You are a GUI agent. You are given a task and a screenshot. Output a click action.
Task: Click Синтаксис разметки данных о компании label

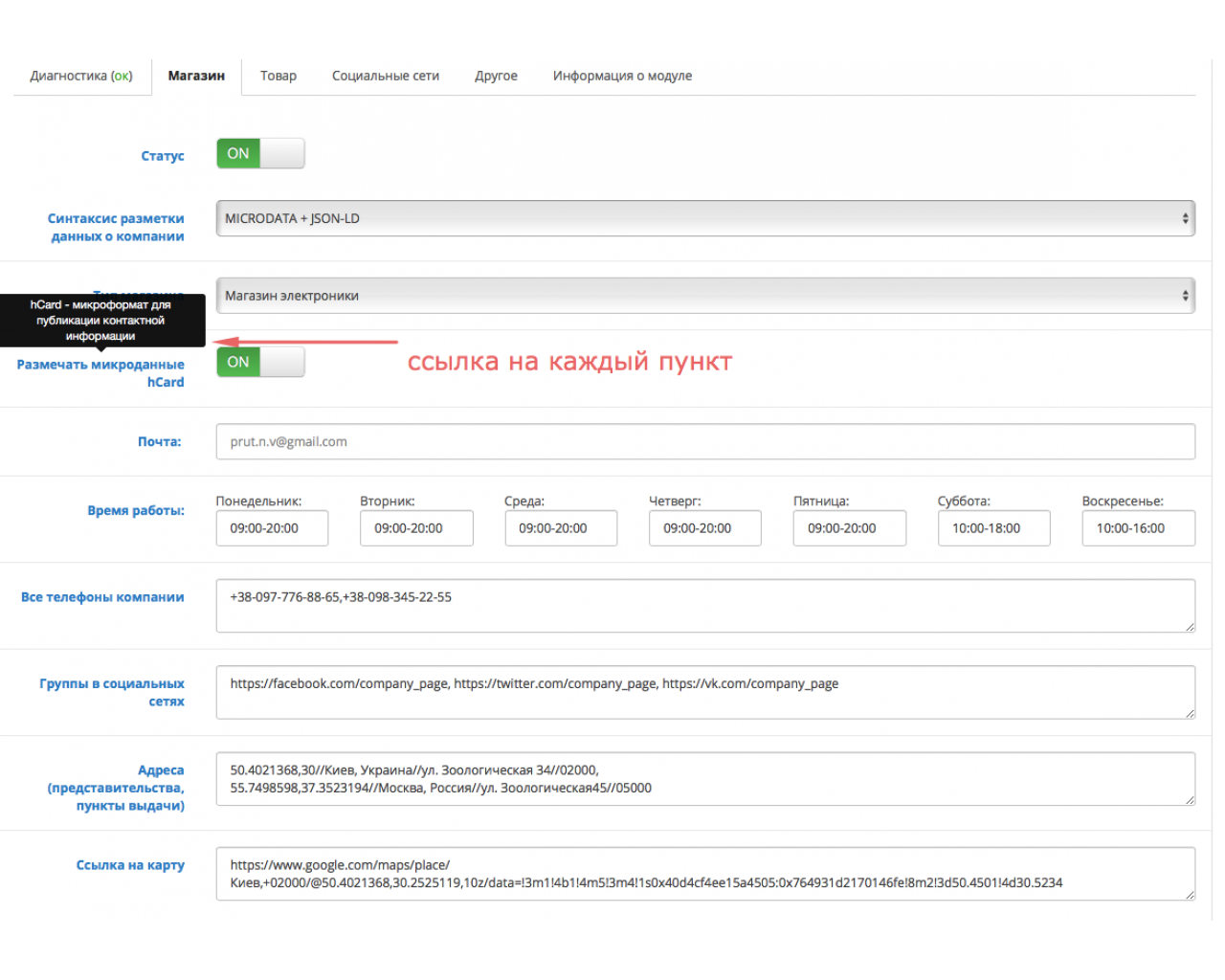[116, 228]
